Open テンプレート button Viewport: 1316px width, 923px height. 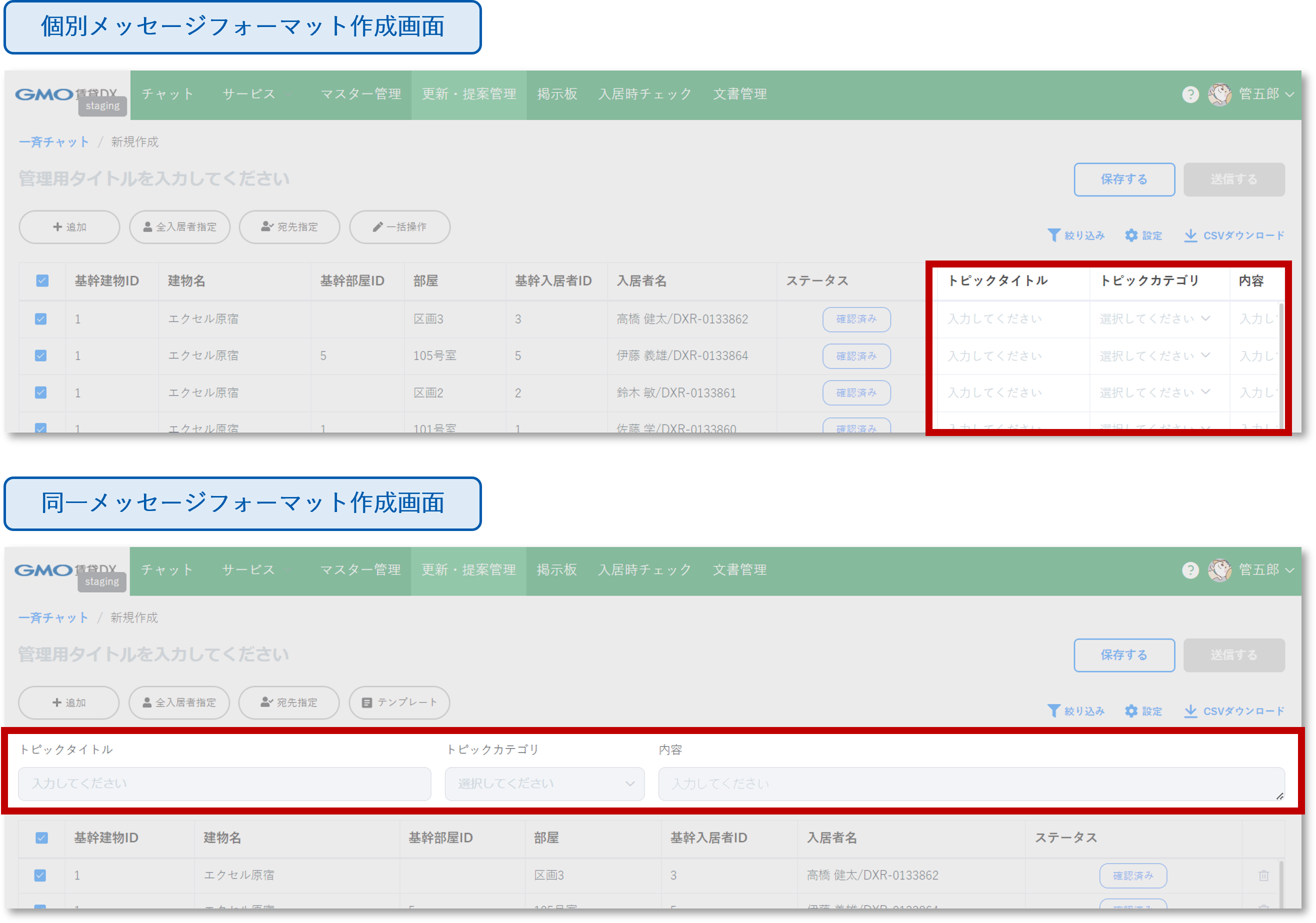coord(399,703)
